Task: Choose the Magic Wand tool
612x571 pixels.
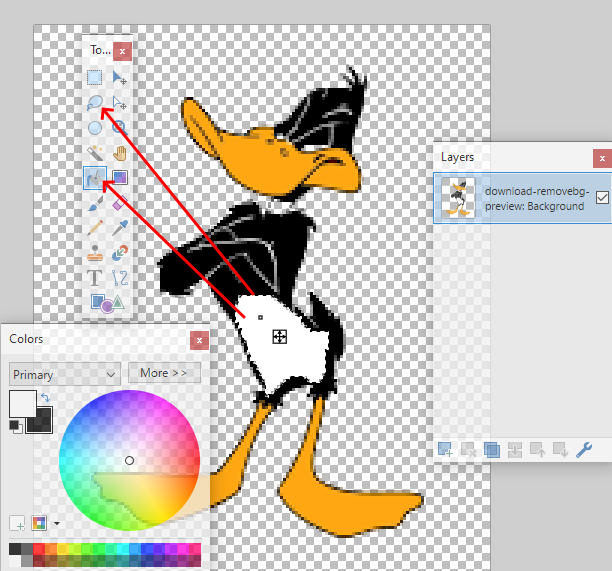Action: (x=94, y=153)
